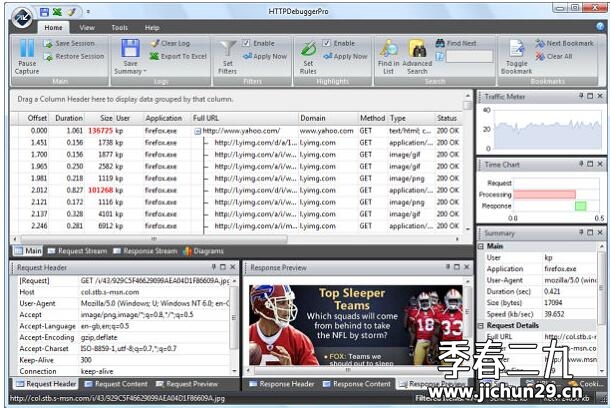The height and width of the screenshot is (408, 610).
Task: Click the Set Filters funnel icon
Action: (228, 49)
